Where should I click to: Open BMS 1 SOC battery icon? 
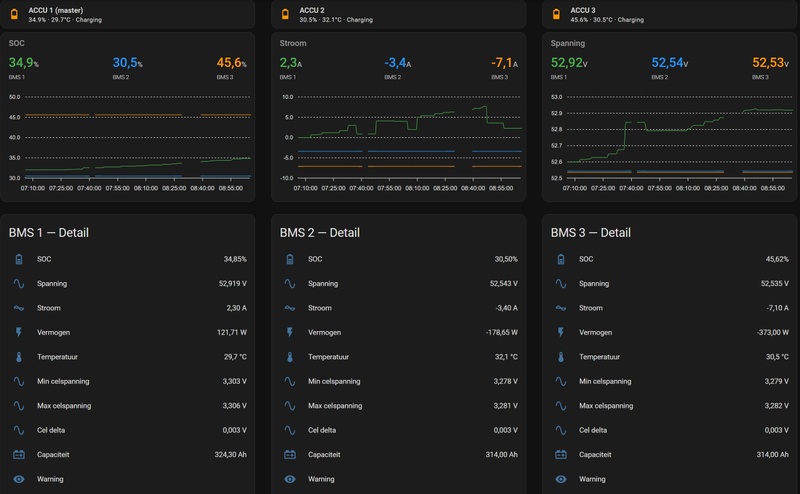[19, 259]
